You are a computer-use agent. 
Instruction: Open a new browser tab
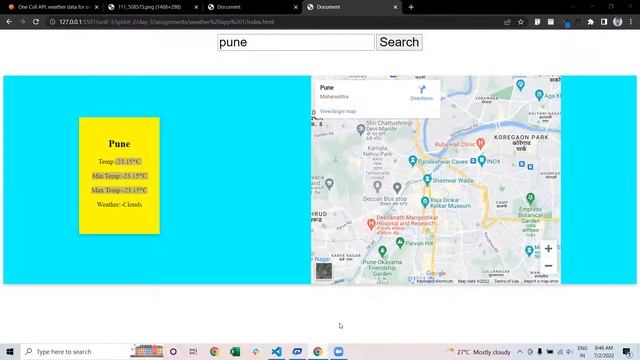click(411, 7)
